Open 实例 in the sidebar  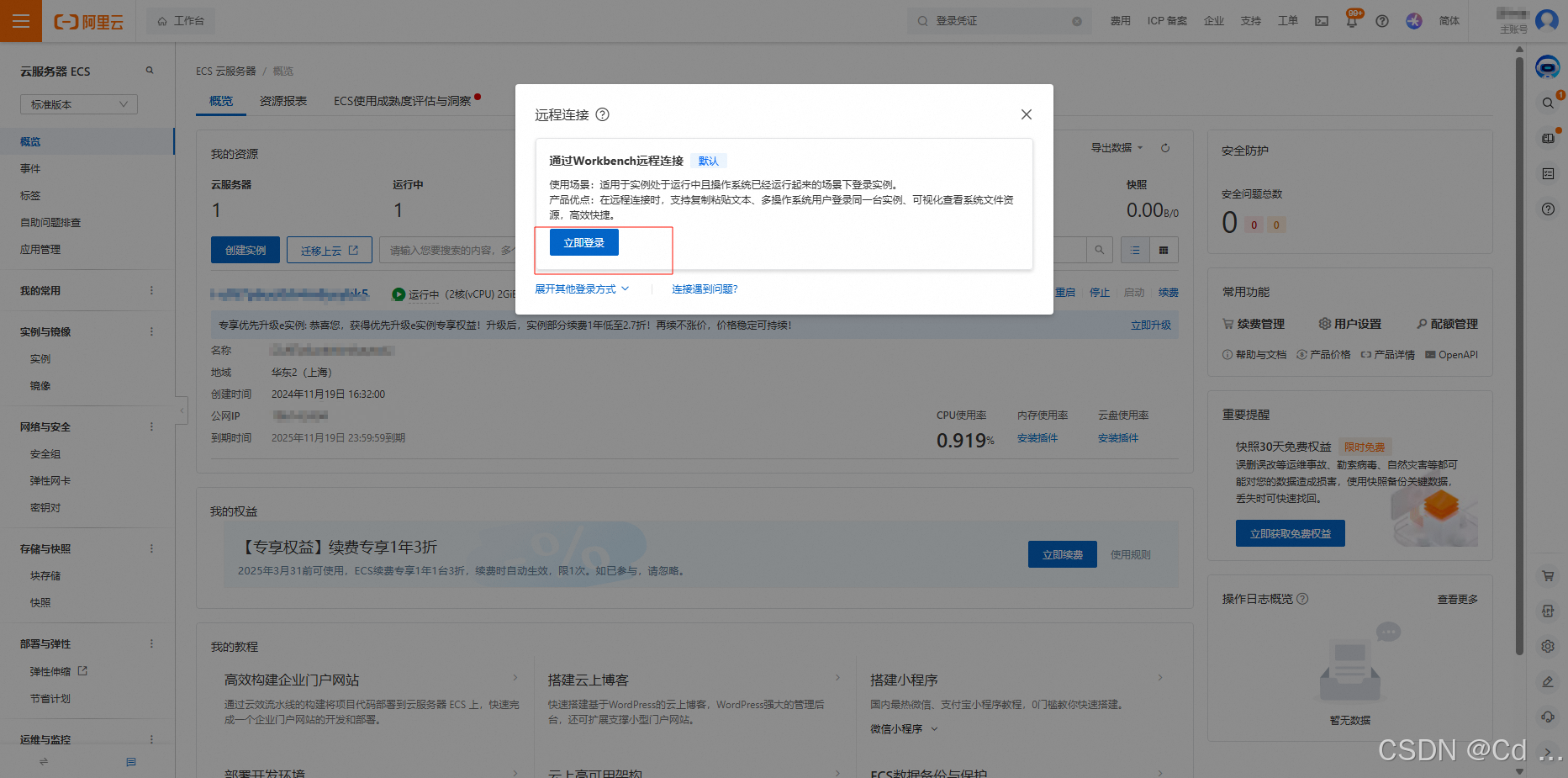click(40, 358)
